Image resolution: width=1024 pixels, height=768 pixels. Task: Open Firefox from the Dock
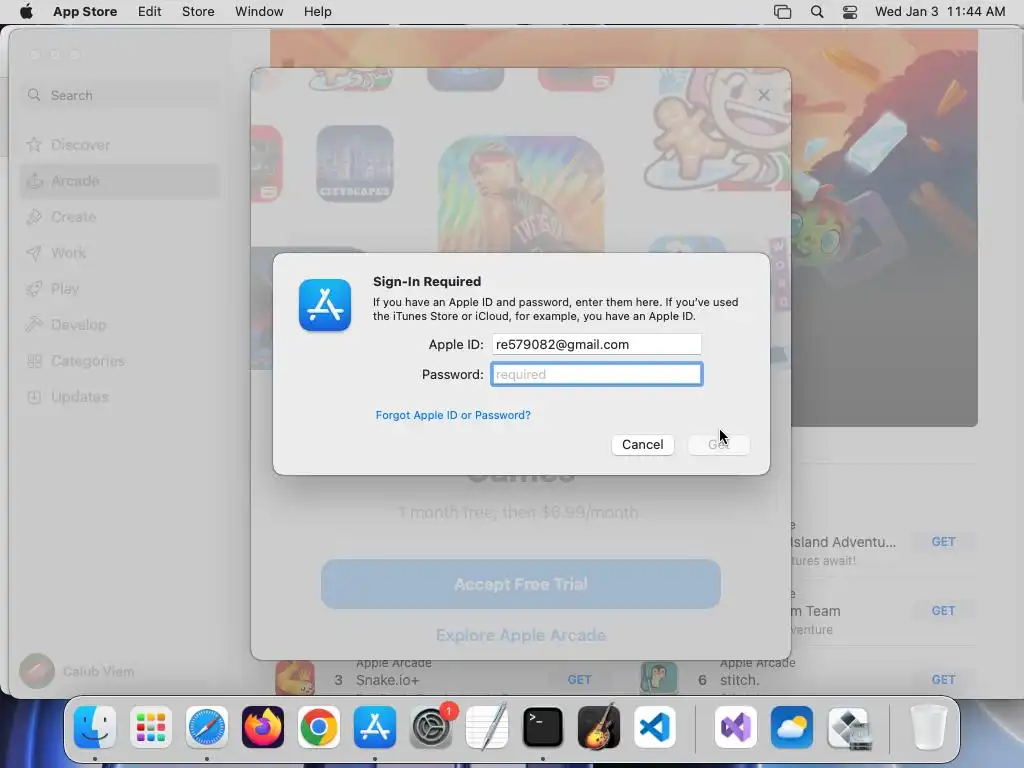click(x=263, y=727)
